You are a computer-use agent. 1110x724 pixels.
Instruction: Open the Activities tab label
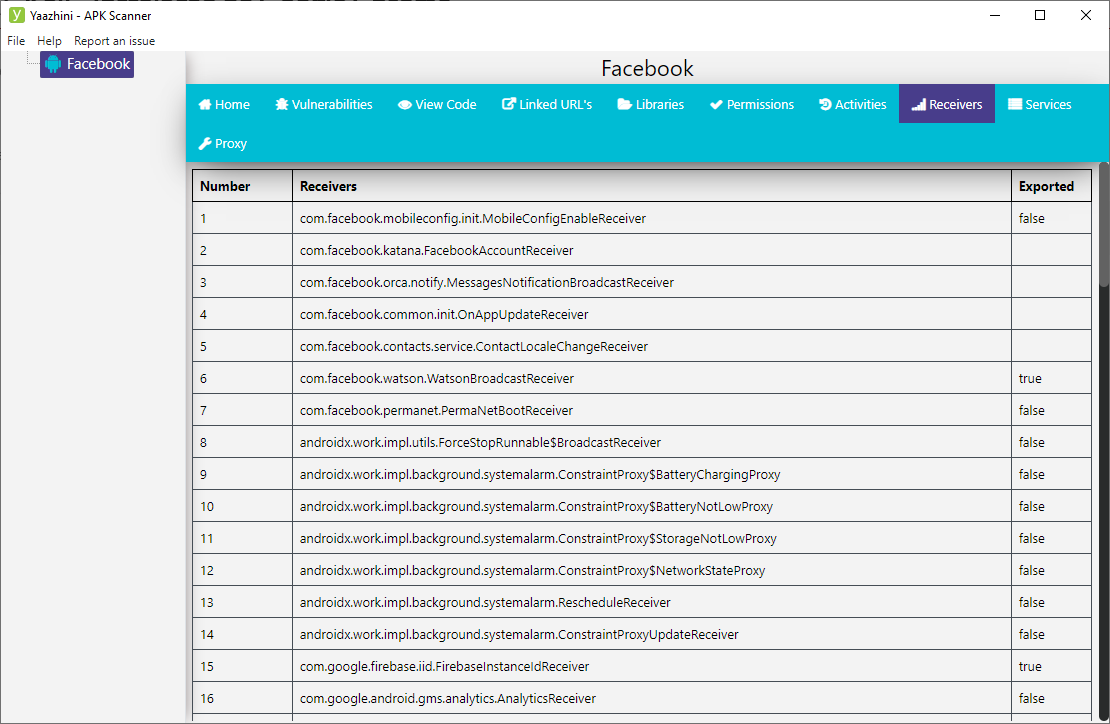click(x=861, y=105)
